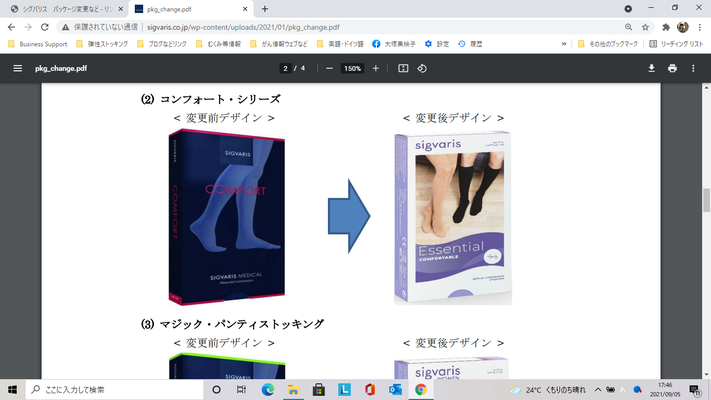
Task: Open the Windows Start menu
Action: pyautogui.click(x=12, y=390)
